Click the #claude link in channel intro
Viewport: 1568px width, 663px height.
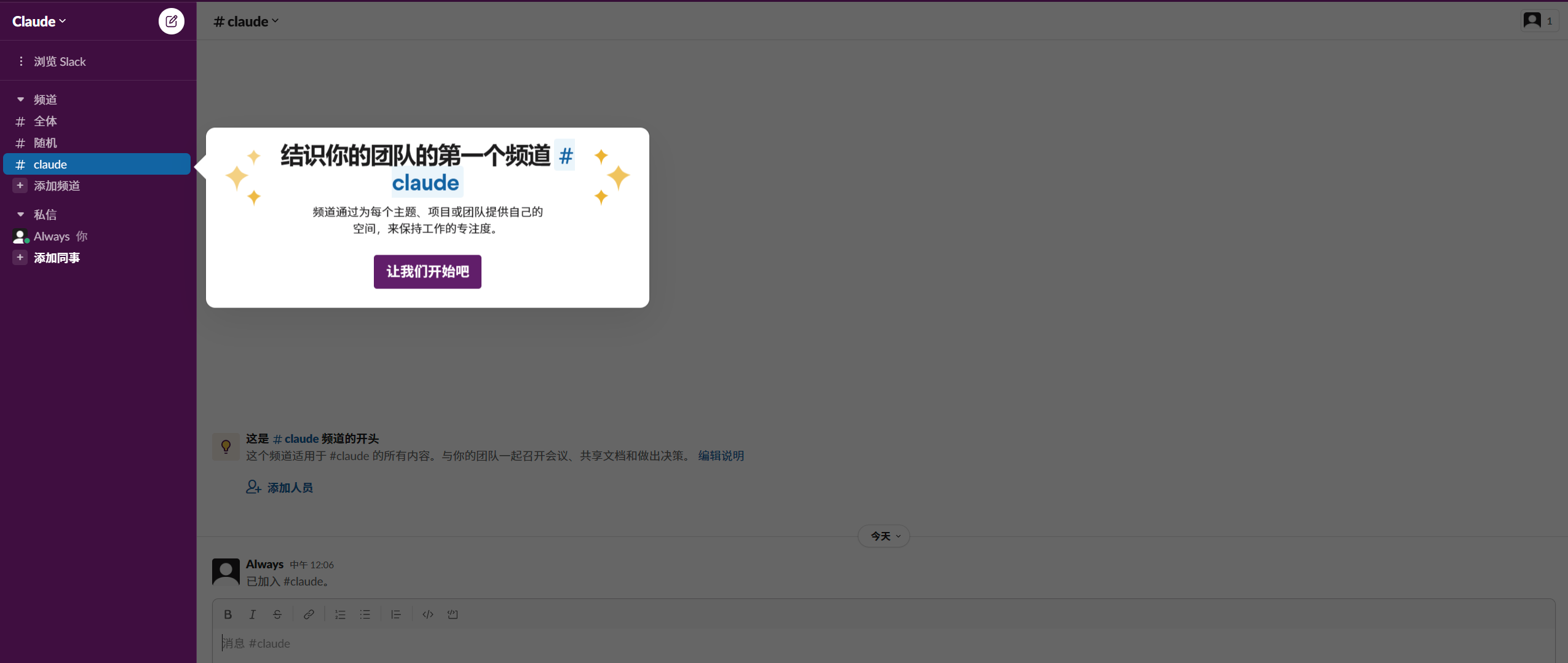(296, 439)
